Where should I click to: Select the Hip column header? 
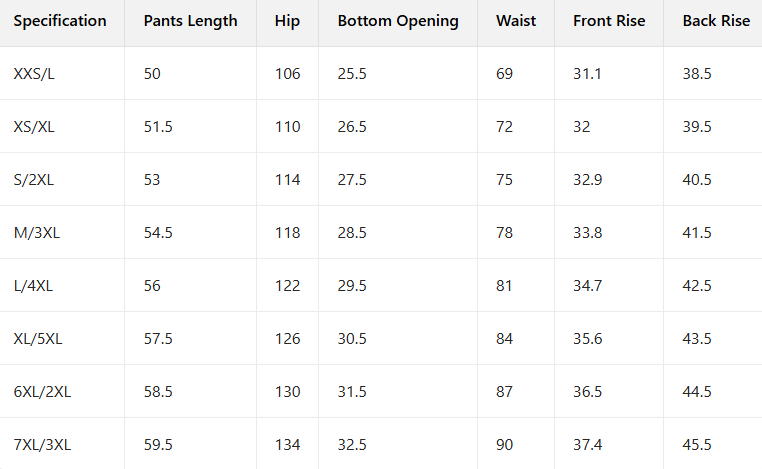pyautogui.click(x=286, y=21)
